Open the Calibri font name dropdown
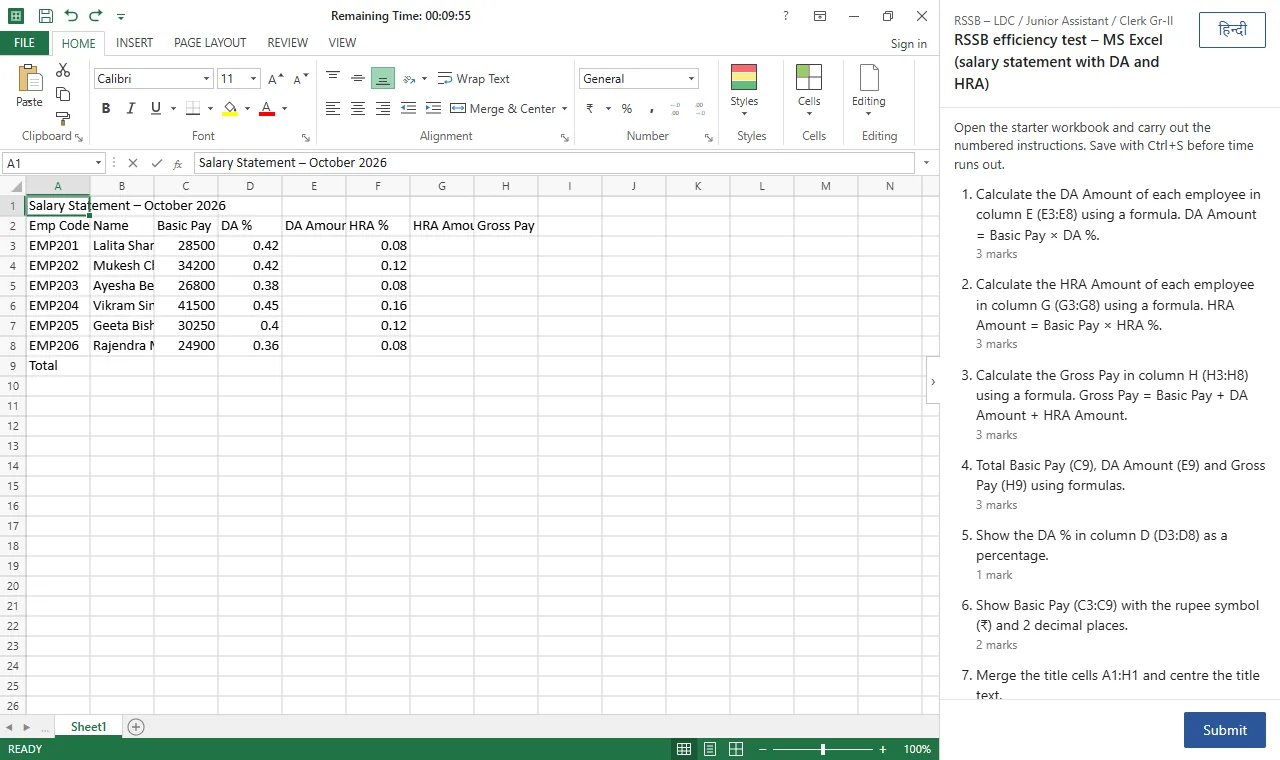Screen dimensions: 1280x760 click(207, 79)
